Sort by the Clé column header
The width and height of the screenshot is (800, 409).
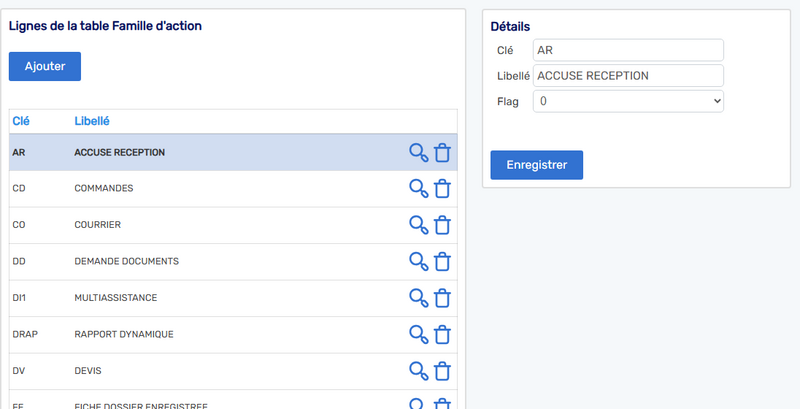pyautogui.click(x=21, y=121)
